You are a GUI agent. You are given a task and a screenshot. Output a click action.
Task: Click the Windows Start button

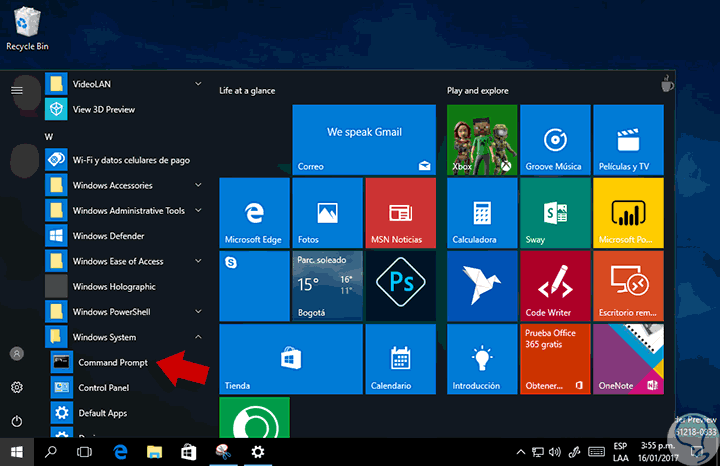[x=17, y=452]
